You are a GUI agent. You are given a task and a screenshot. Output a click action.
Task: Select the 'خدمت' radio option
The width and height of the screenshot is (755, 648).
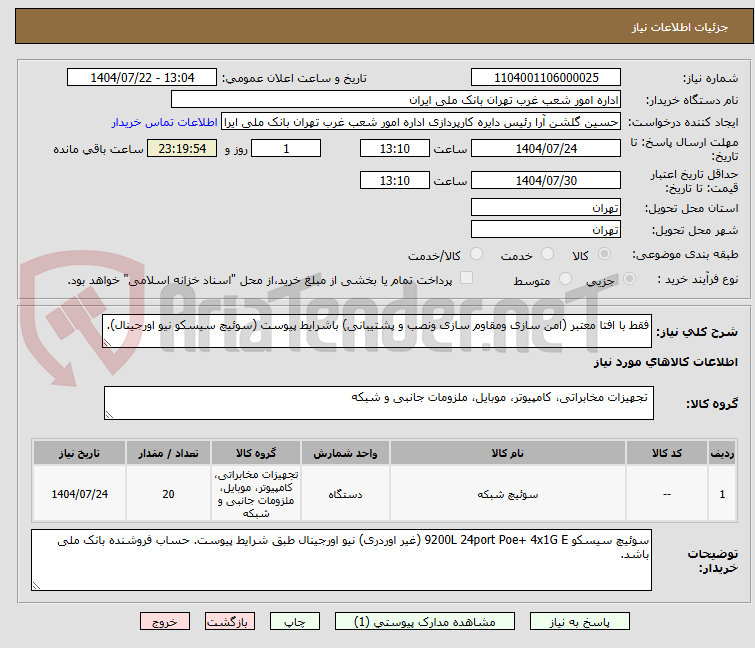547,254
